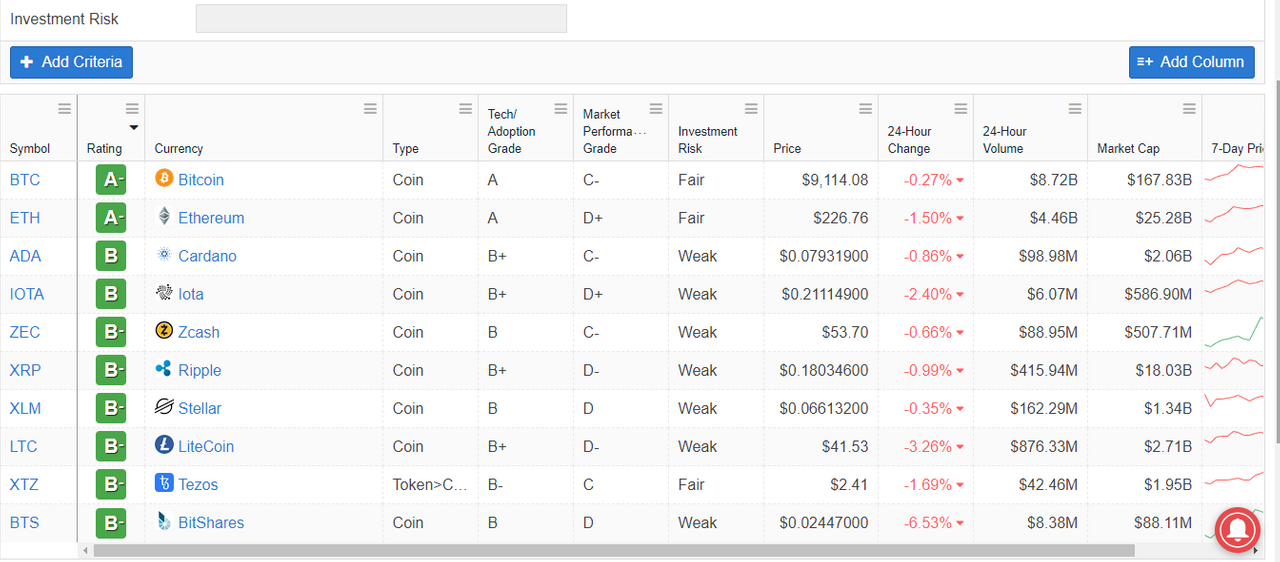Select Bitcoin market cap $167.83B cell
Screen dimensions: 1280x562
[1145, 180]
